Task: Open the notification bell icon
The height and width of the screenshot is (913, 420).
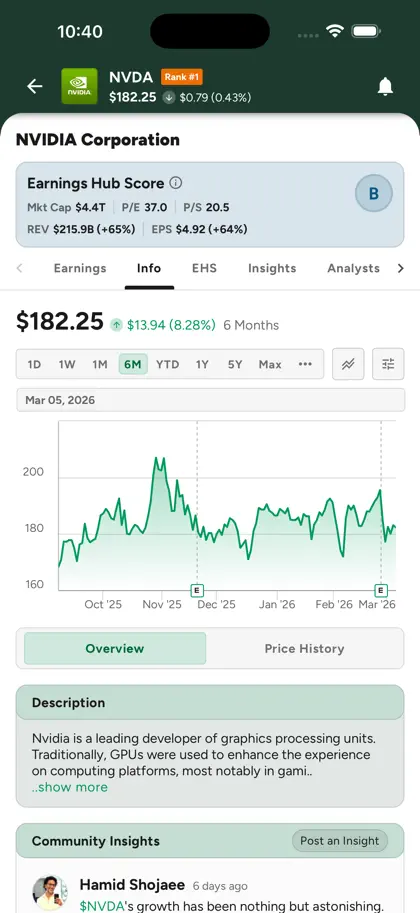Action: [x=385, y=87]
